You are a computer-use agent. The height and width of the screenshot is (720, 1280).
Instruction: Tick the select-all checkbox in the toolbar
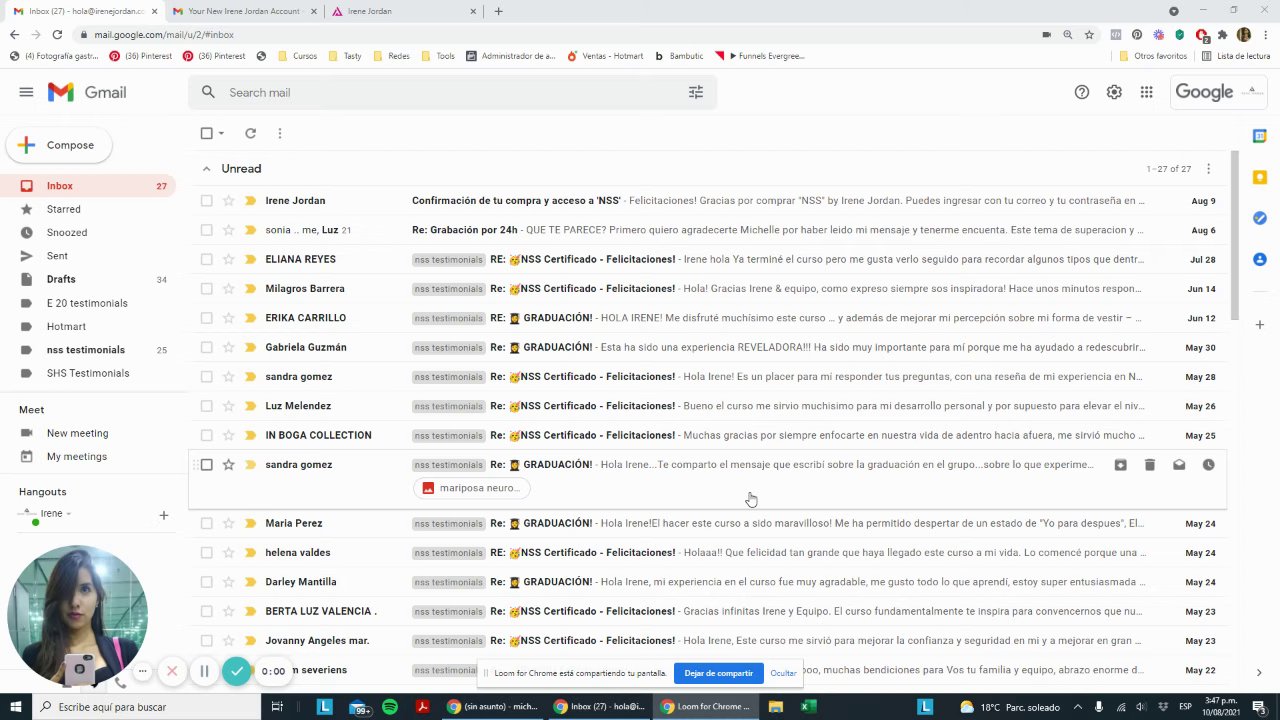tap(206, 133)
